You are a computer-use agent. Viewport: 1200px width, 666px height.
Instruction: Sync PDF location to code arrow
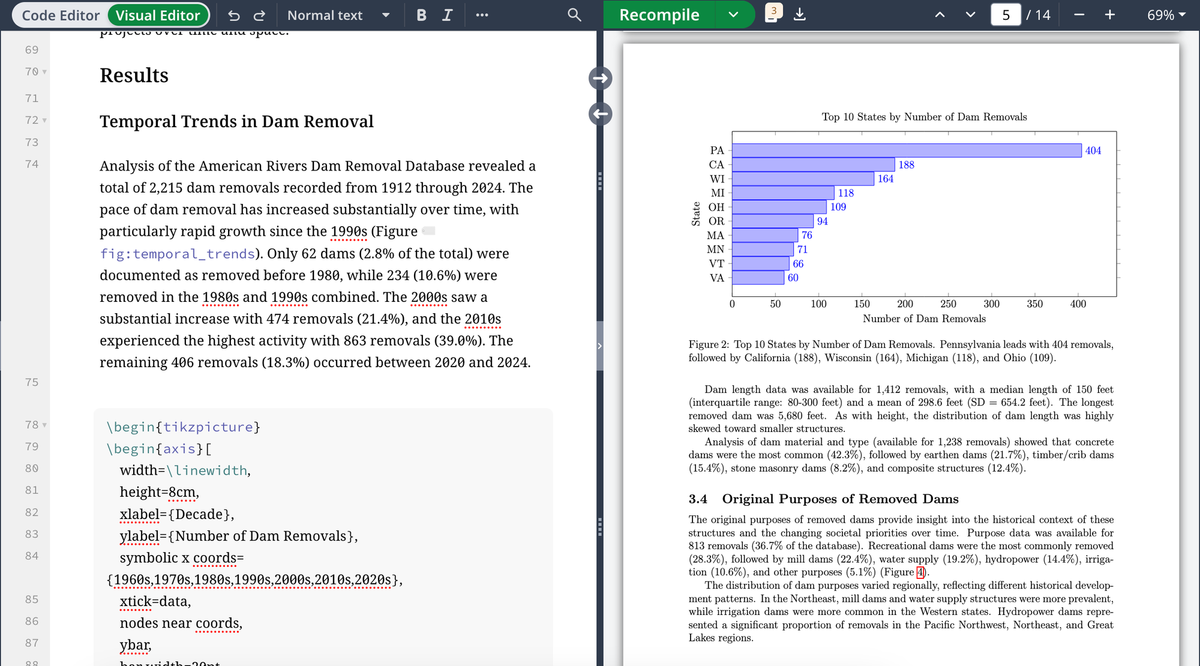pos(600,113)
